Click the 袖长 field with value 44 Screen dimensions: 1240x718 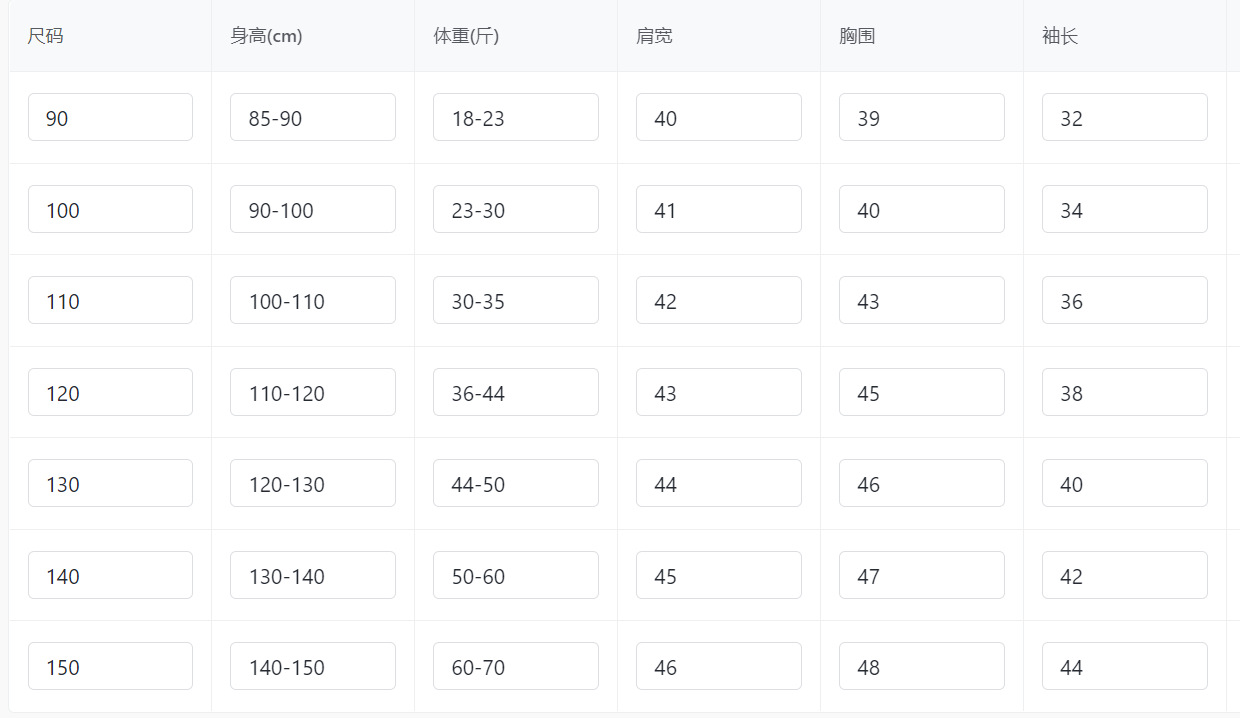[1124, 666]
